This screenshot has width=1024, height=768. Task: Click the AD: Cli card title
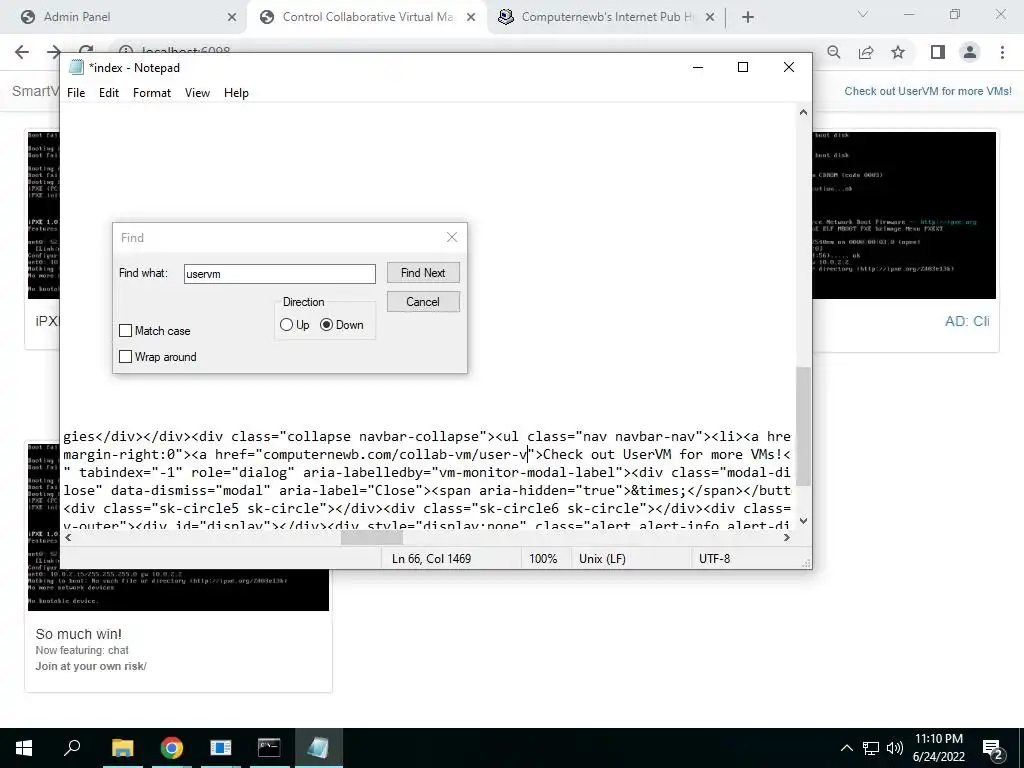pos(967,321)
